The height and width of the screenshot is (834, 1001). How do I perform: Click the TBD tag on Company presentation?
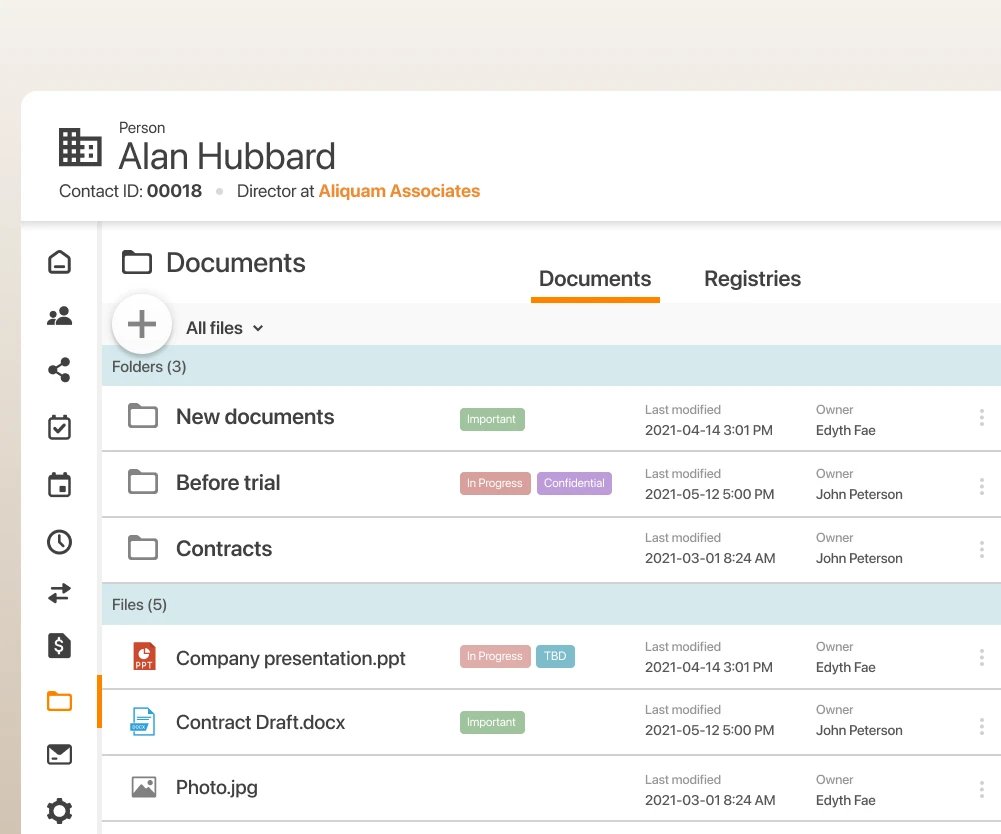(555, 656)
